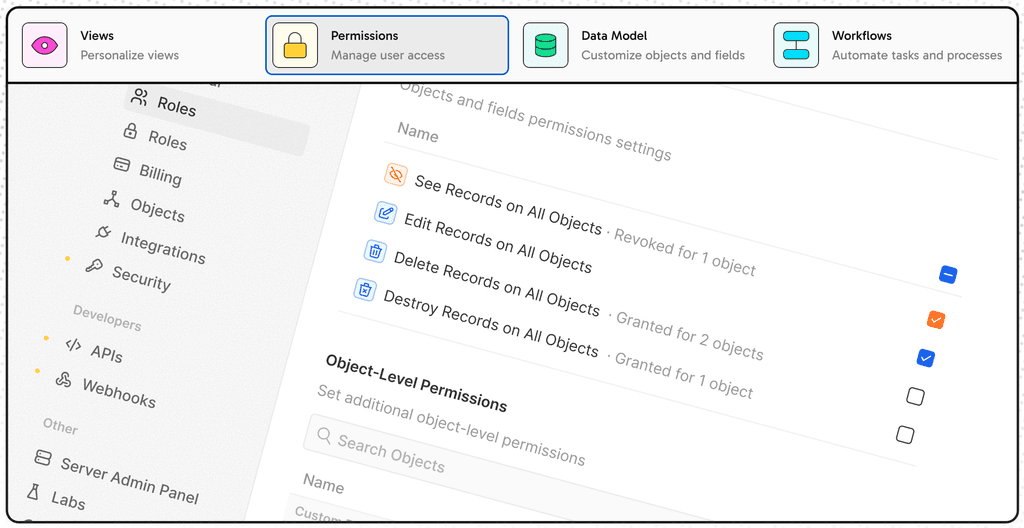Toggle the orange See Records checkbox
This screenshot has height=528, width=1024.
point(936,320)
